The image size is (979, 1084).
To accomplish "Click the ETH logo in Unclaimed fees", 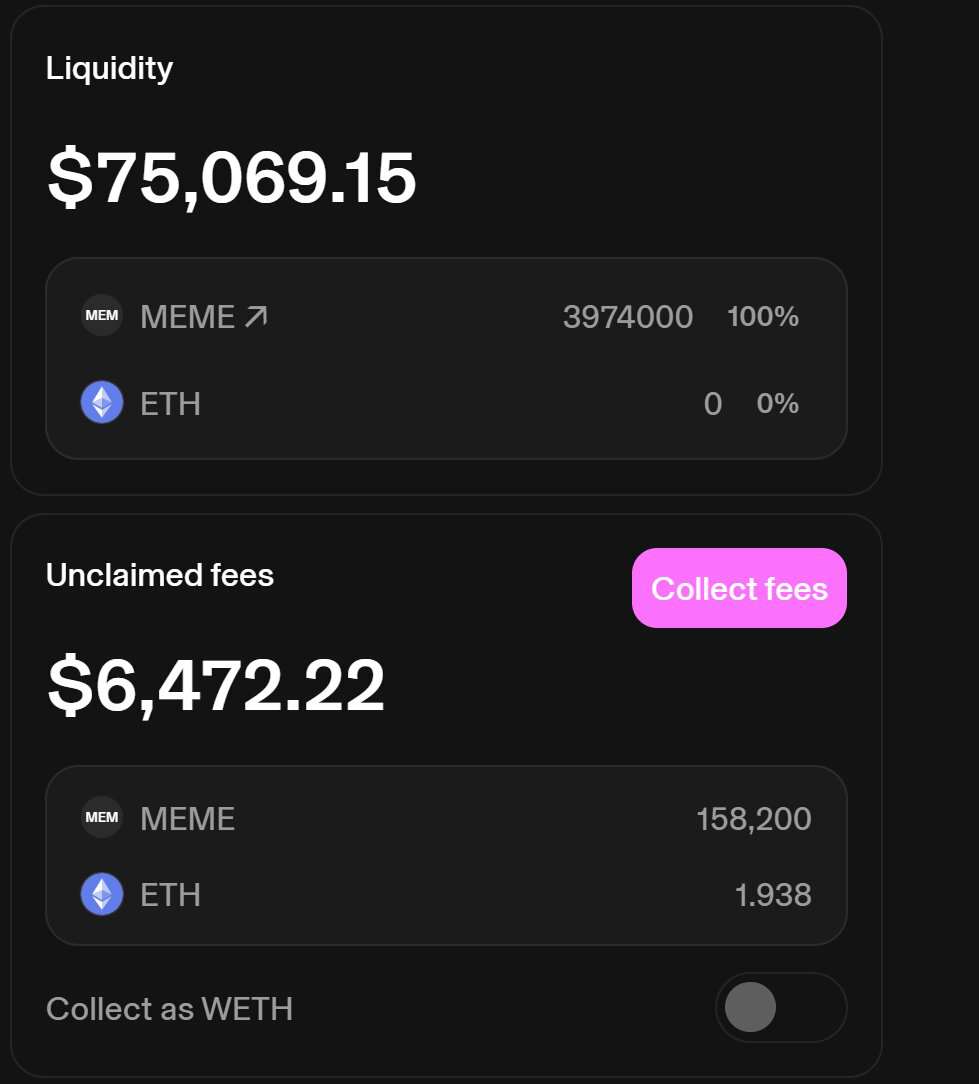I will point(102,894).
